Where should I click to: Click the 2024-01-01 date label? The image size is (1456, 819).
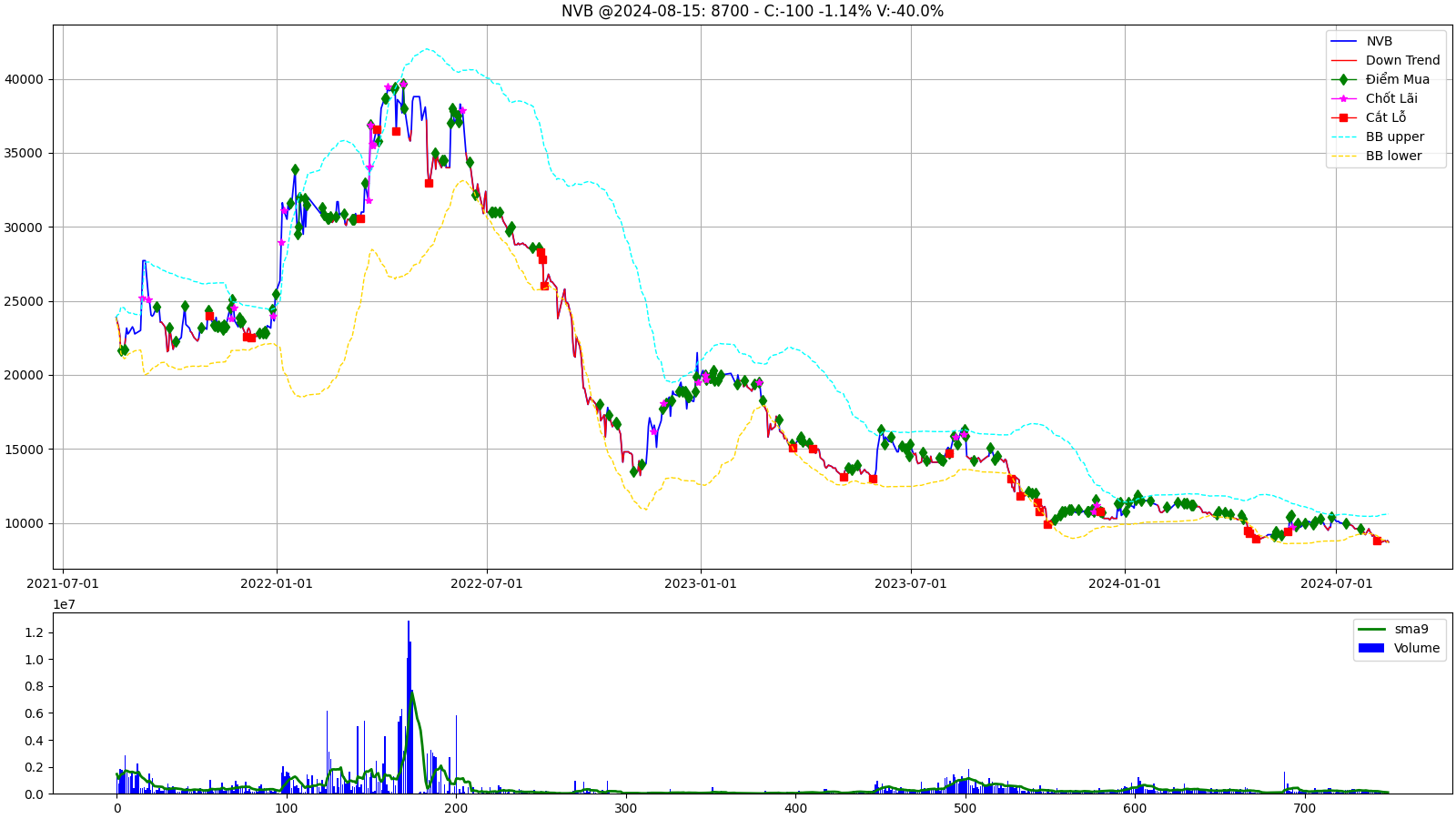[1125, 583]
